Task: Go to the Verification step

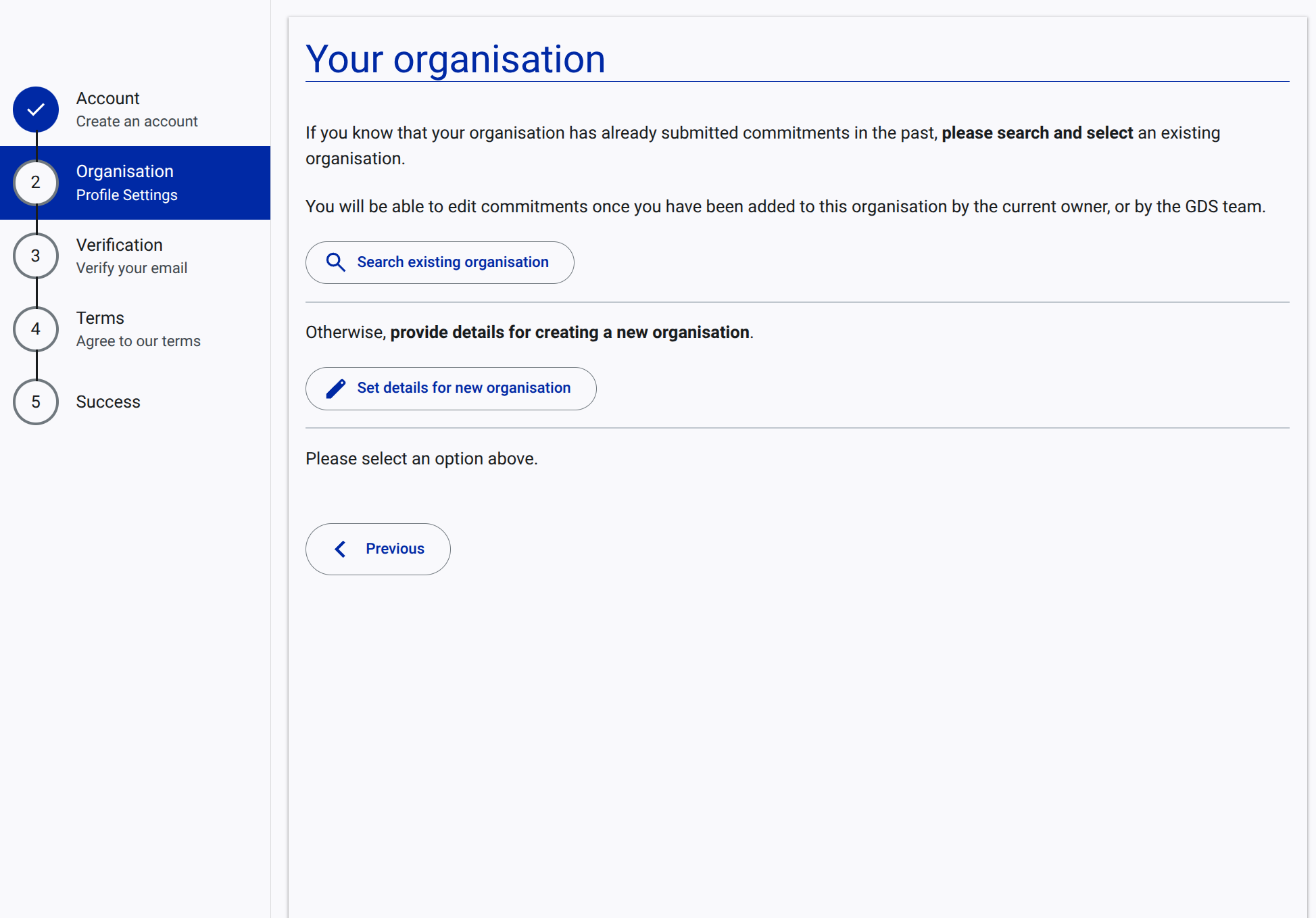Action: coord(119,245)
